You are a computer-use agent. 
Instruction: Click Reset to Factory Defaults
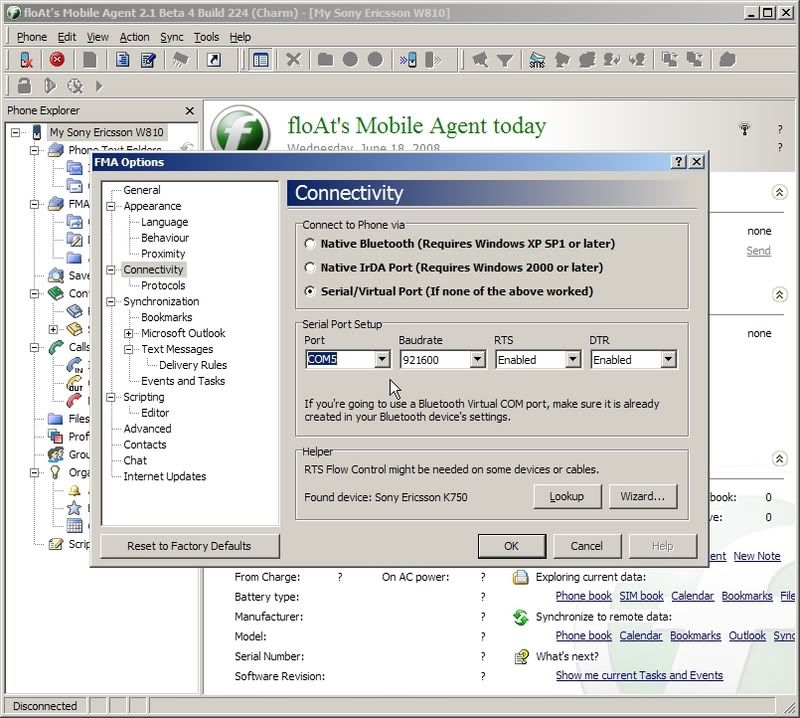(189, 546)
